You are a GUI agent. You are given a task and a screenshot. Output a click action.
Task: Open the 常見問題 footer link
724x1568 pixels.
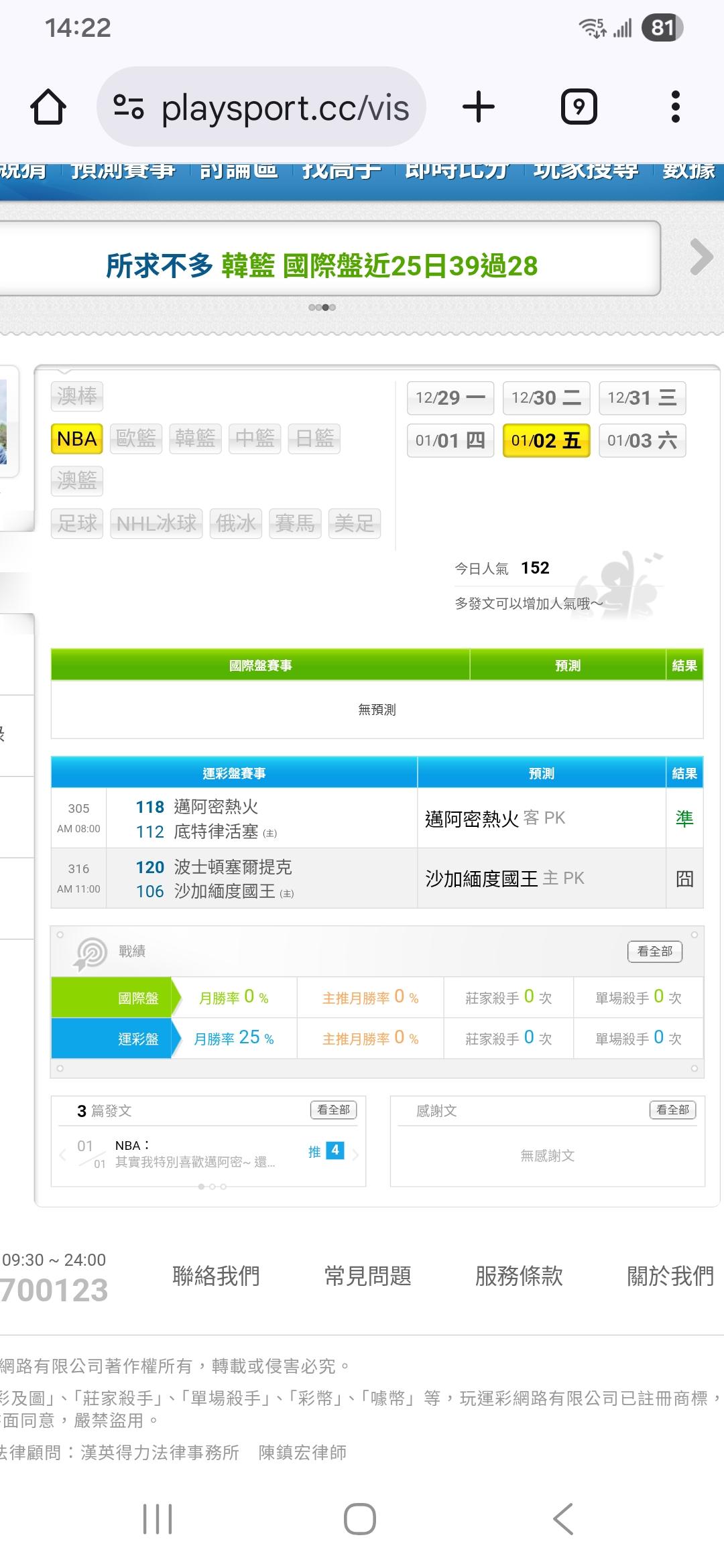(367, 1276)
